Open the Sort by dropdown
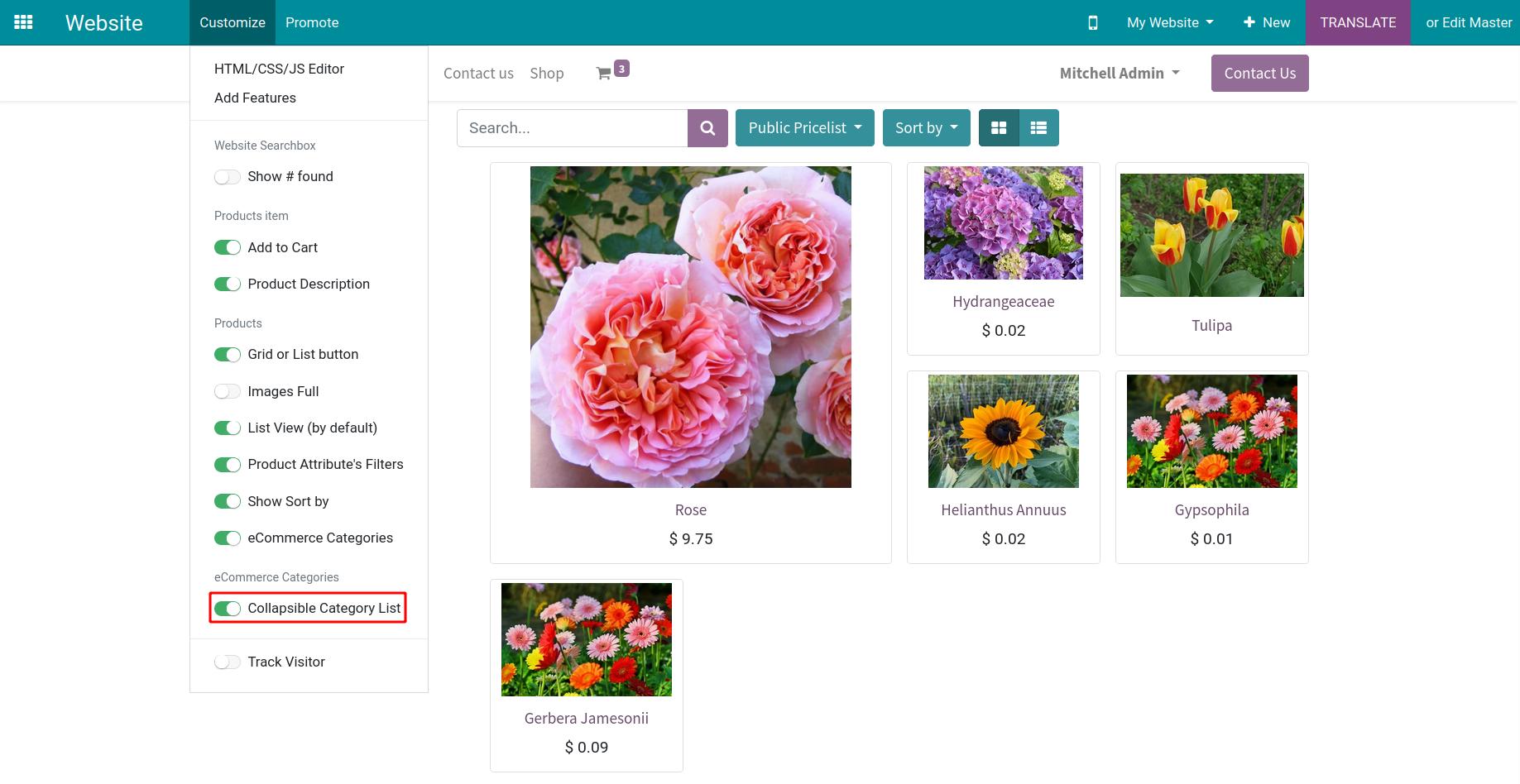The height and width of the screenshot is (784, 1520). (926, 128)
